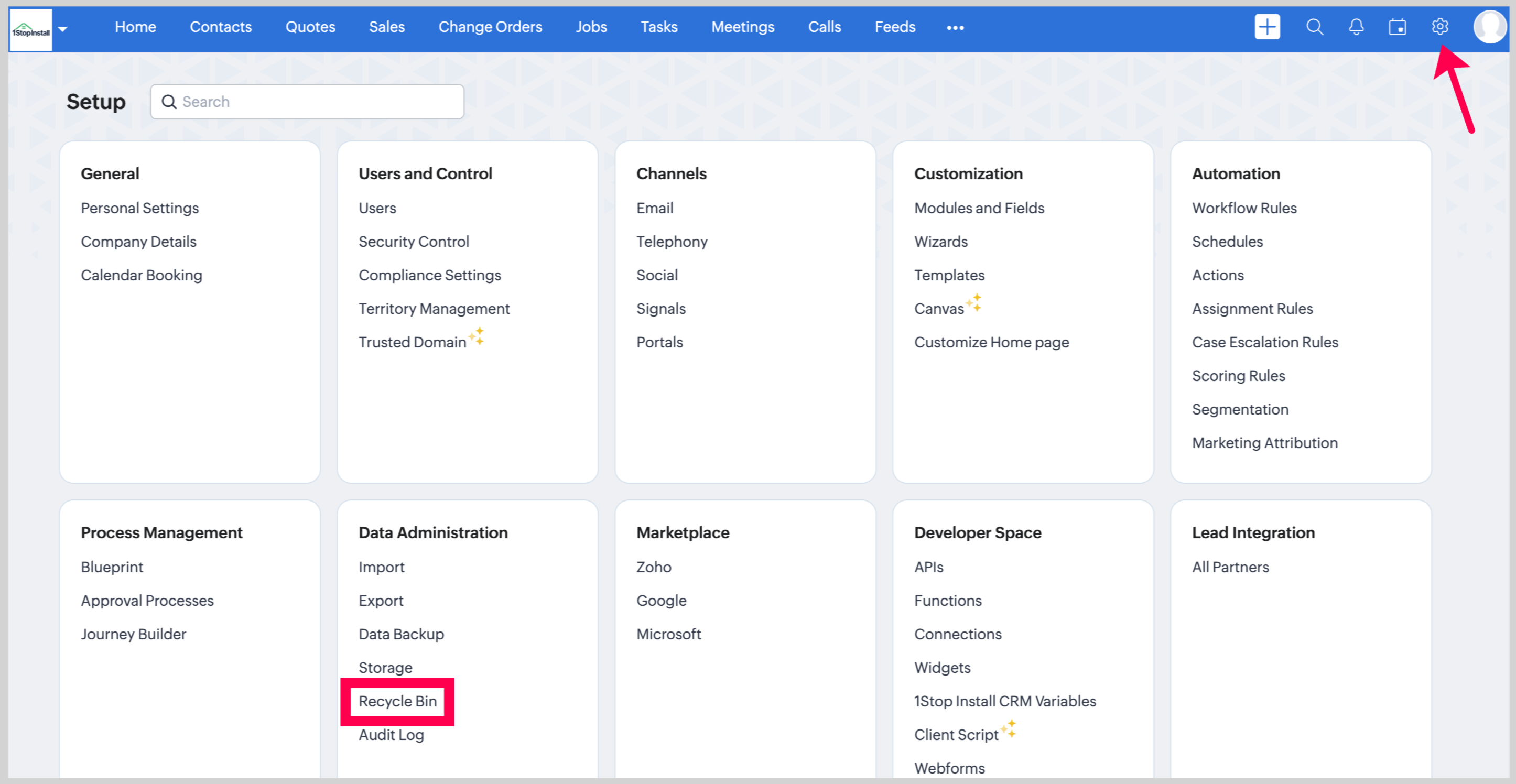Open Recycle Bin under Data Administration

point(397,701)
